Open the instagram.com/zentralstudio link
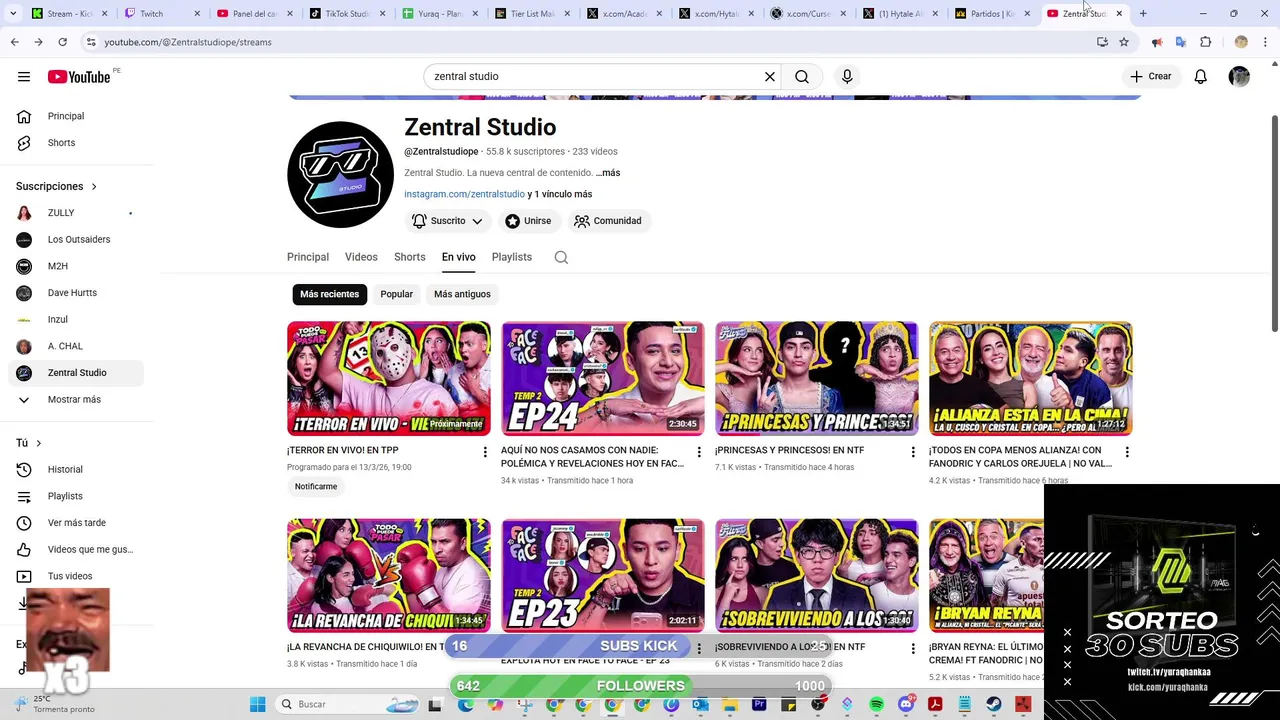 (464, 194)
